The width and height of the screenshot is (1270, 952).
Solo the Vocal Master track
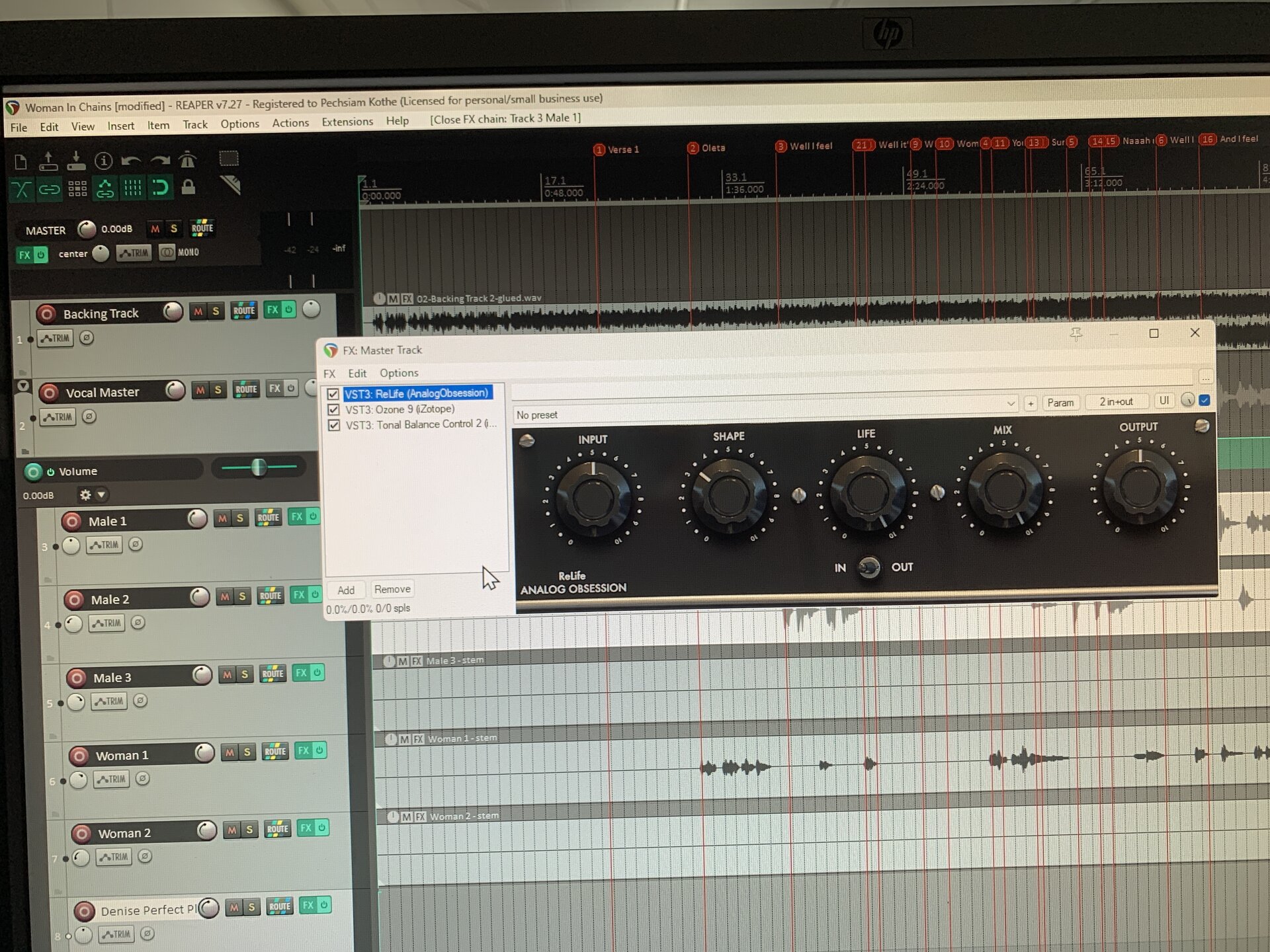[218, 390]
